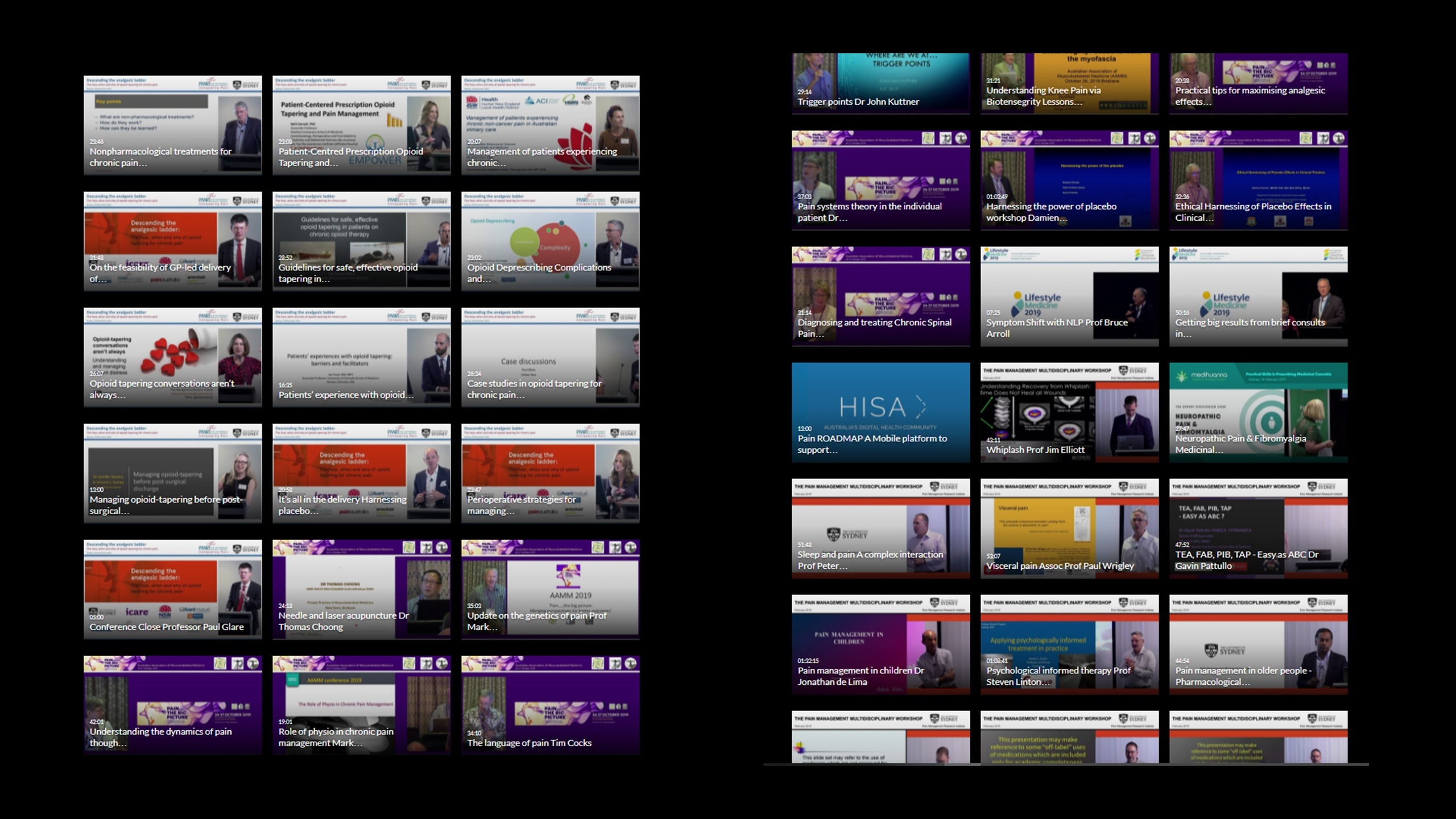Viewport: 1456px width, 819px height.
Task: Open Conference Close Professor Paul Glare video
Action: tap(172, 589)
